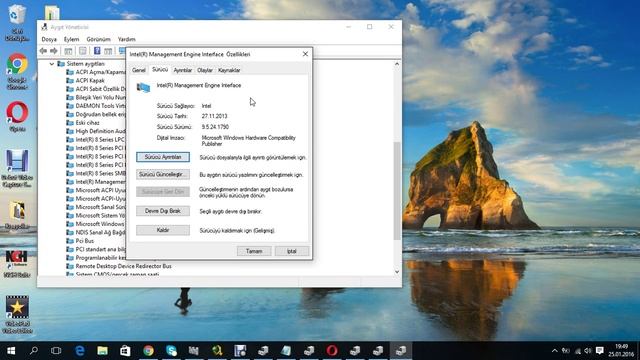640x360 pixels.
Task: Switch to Chrome on the taskbar
Action: [148, 351]
